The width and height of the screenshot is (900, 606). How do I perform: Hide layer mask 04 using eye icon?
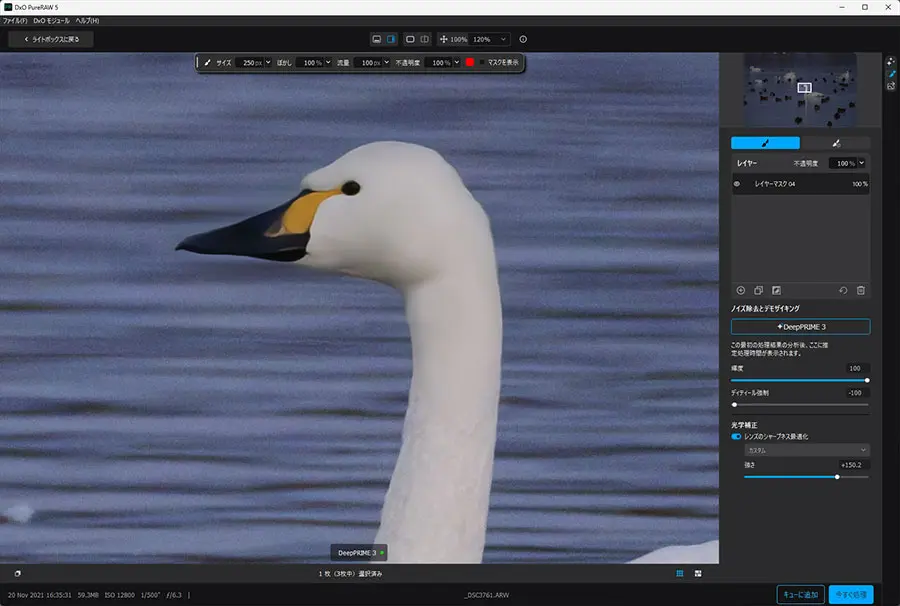click(x=737, y=184)
